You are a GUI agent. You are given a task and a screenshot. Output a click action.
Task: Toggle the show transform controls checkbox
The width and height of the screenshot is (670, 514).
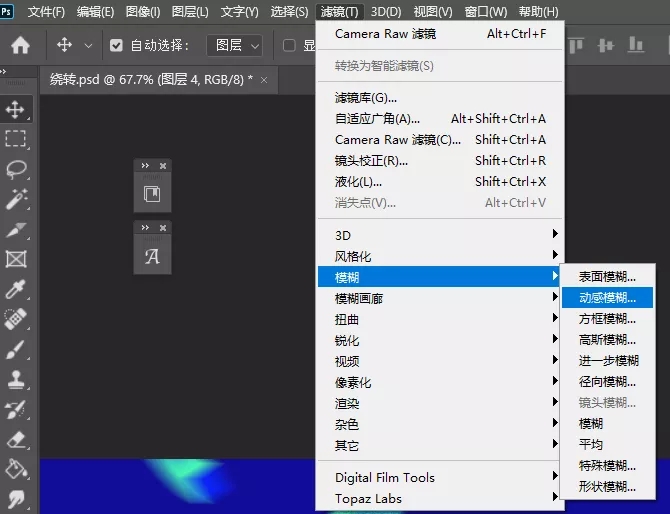point(289,45)
